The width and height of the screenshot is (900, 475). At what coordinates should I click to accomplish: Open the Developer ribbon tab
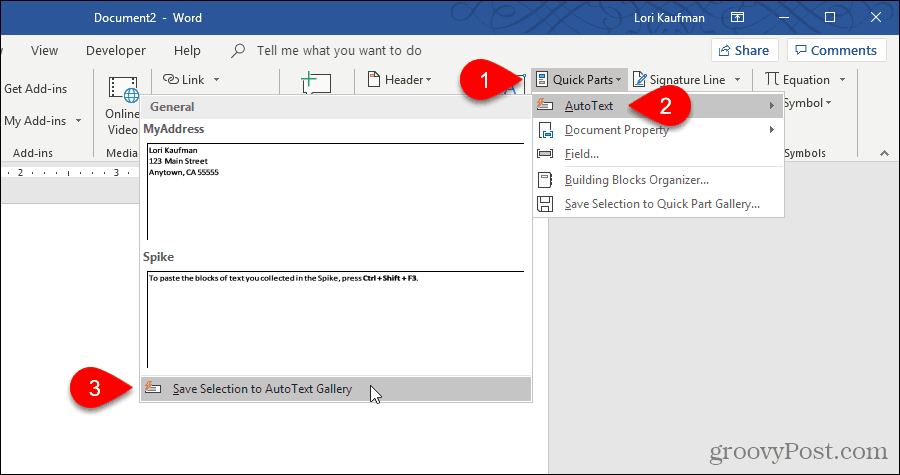tap(116, 50)
